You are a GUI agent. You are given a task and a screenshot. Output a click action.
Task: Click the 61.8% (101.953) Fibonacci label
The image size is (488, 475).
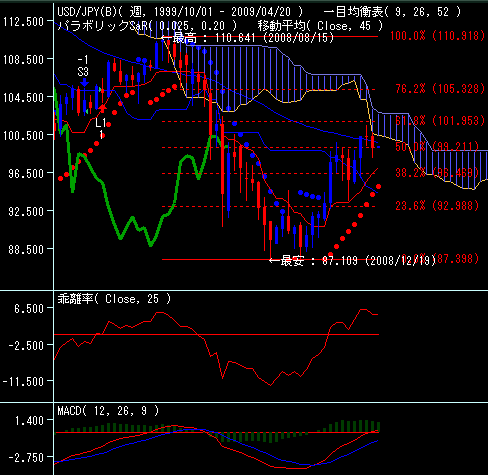coord(440,121)
